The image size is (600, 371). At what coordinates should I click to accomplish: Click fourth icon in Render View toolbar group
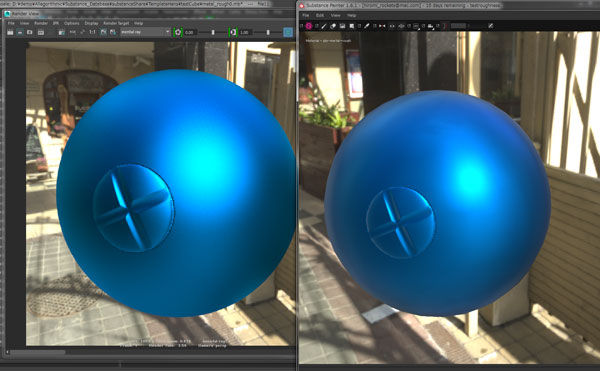click(x=41, y=33)
